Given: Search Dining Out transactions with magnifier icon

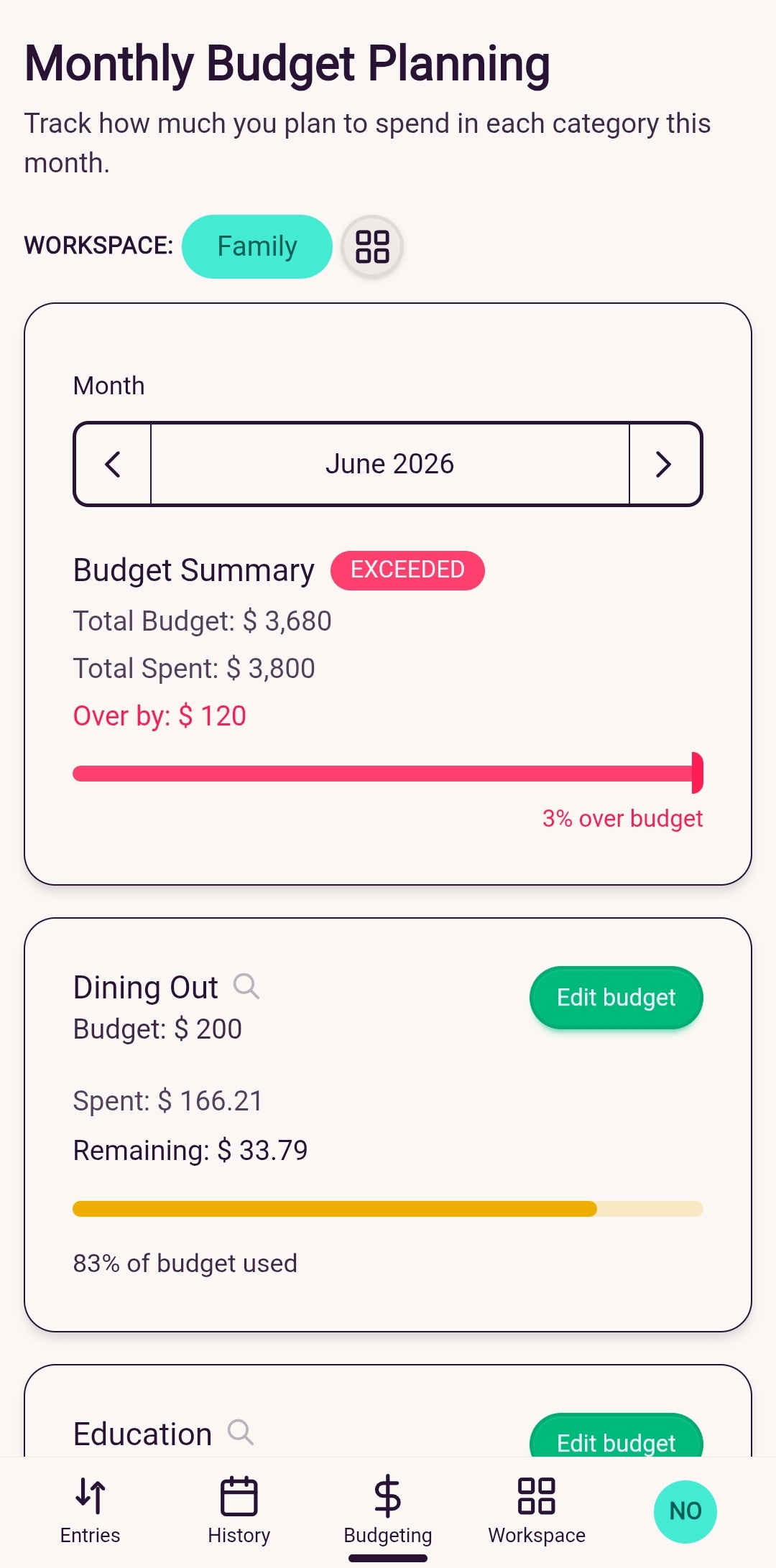Looking at the screenshot, I should point(246,986).
